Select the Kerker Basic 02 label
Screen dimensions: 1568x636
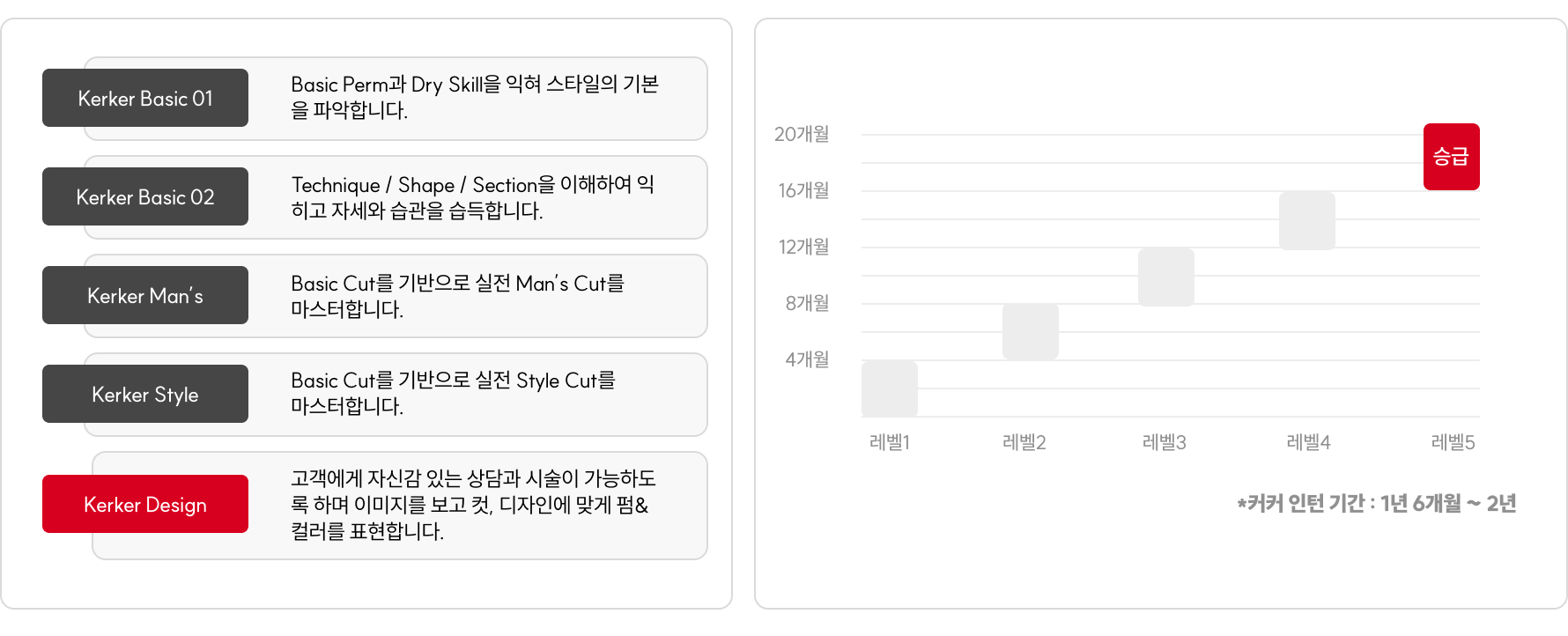click(x=145, y=196)
